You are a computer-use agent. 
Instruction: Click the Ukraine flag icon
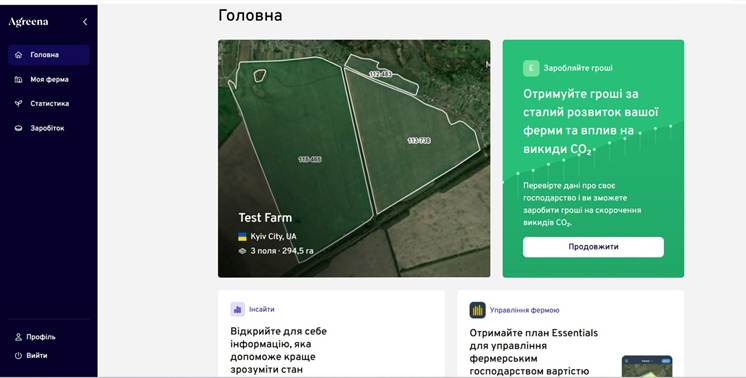coord(242,236)
